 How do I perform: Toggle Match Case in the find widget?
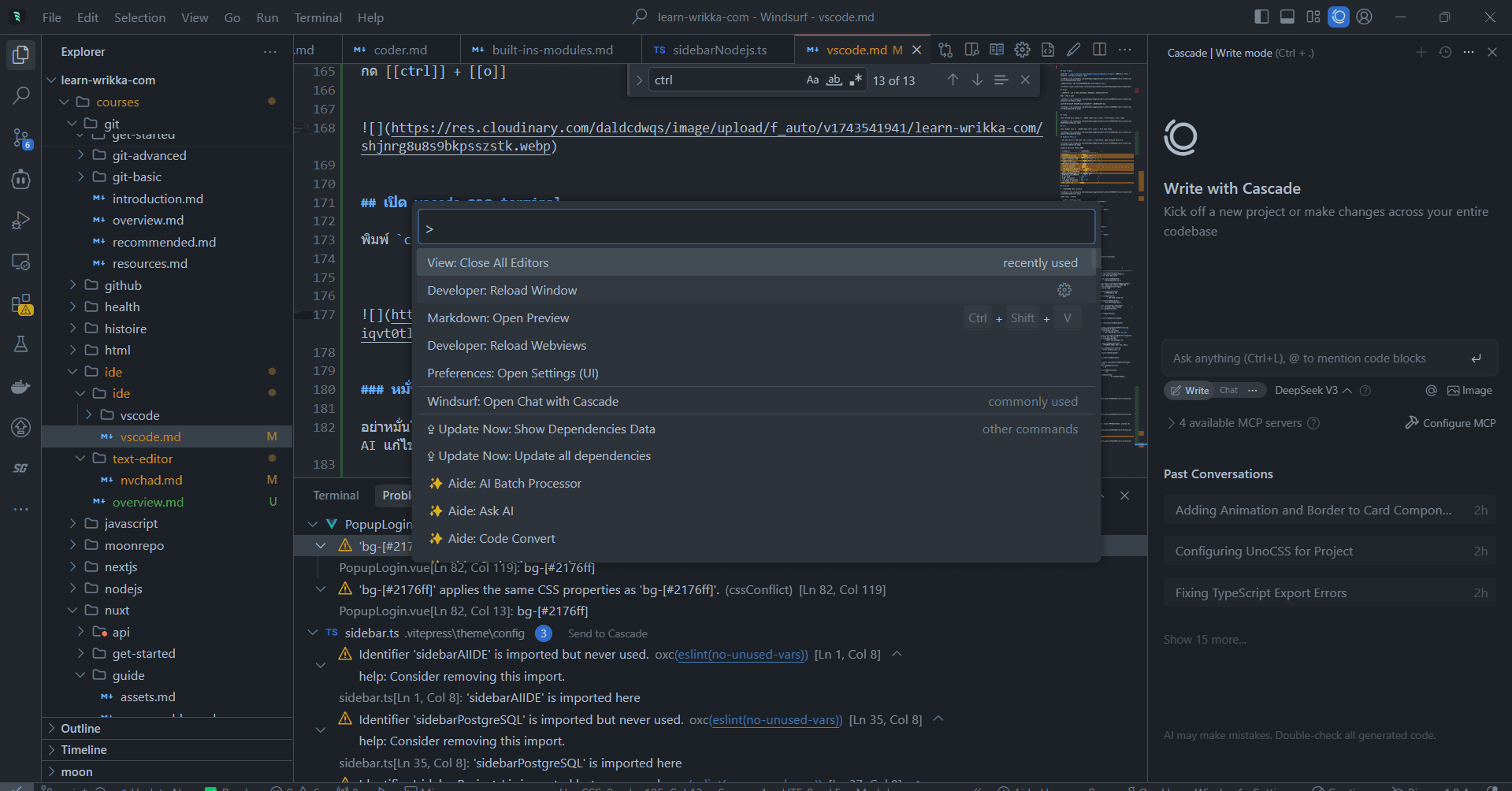pos(812,80)
